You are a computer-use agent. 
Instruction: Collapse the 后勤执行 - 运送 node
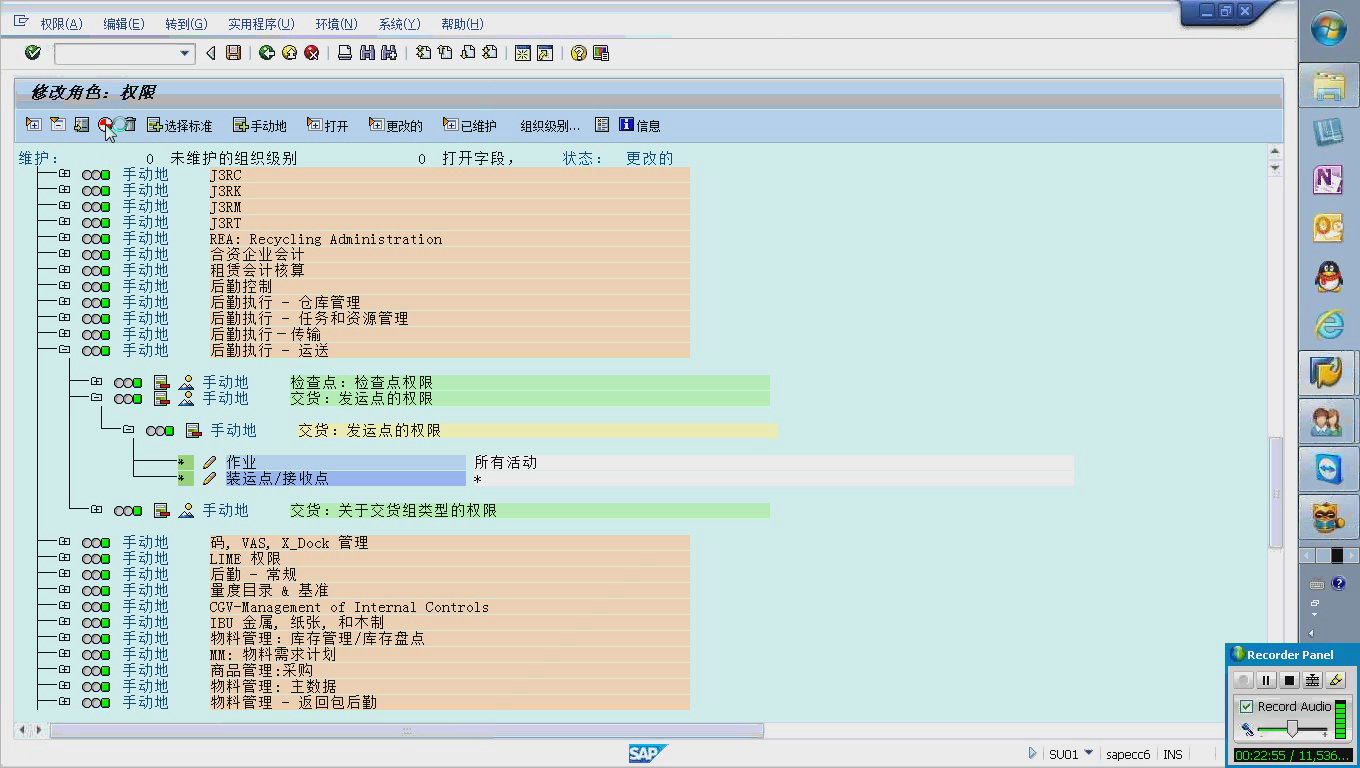(x=64, y=350)
